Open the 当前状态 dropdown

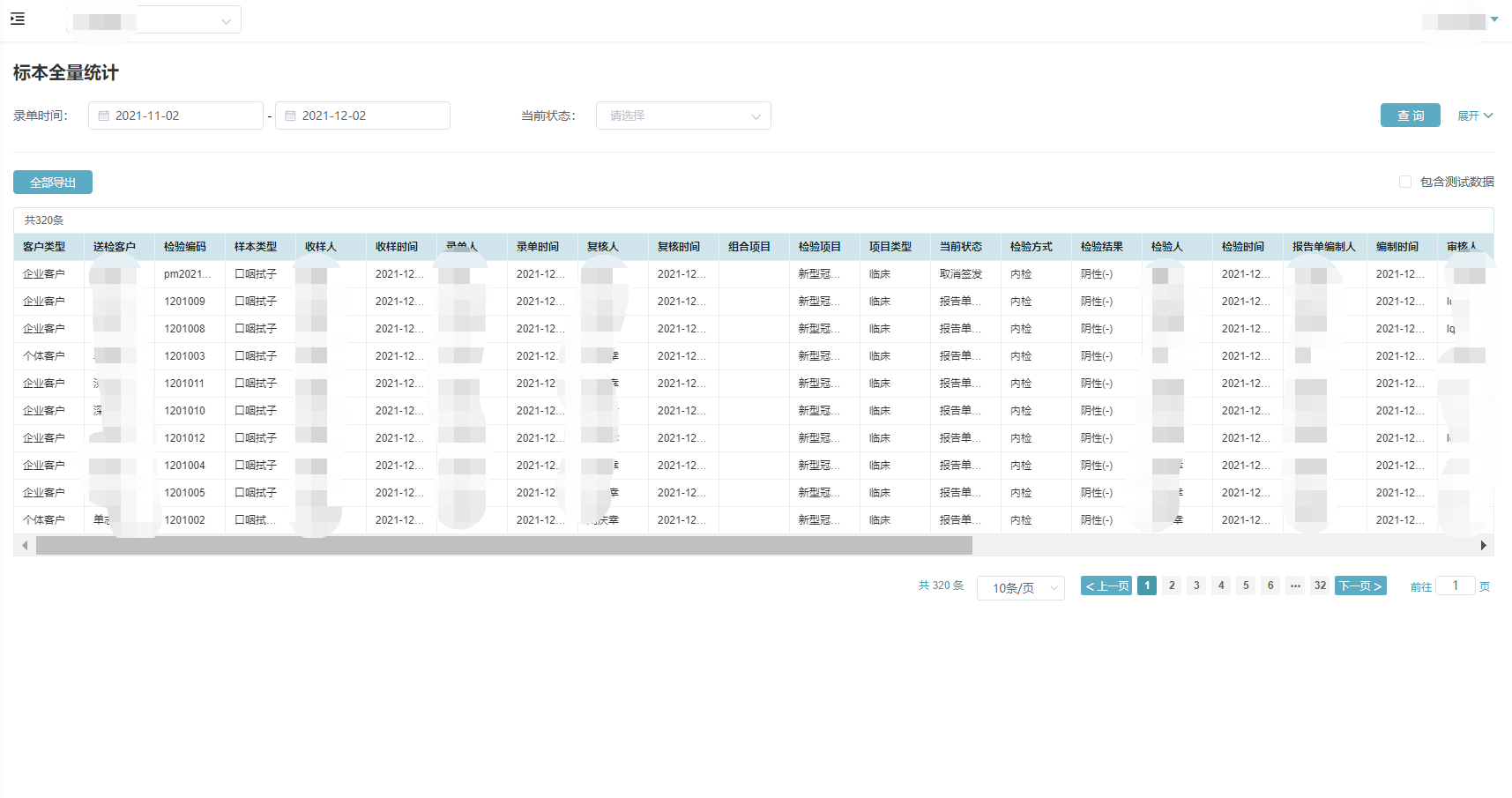pyautogui.click(x=683, y=116)
